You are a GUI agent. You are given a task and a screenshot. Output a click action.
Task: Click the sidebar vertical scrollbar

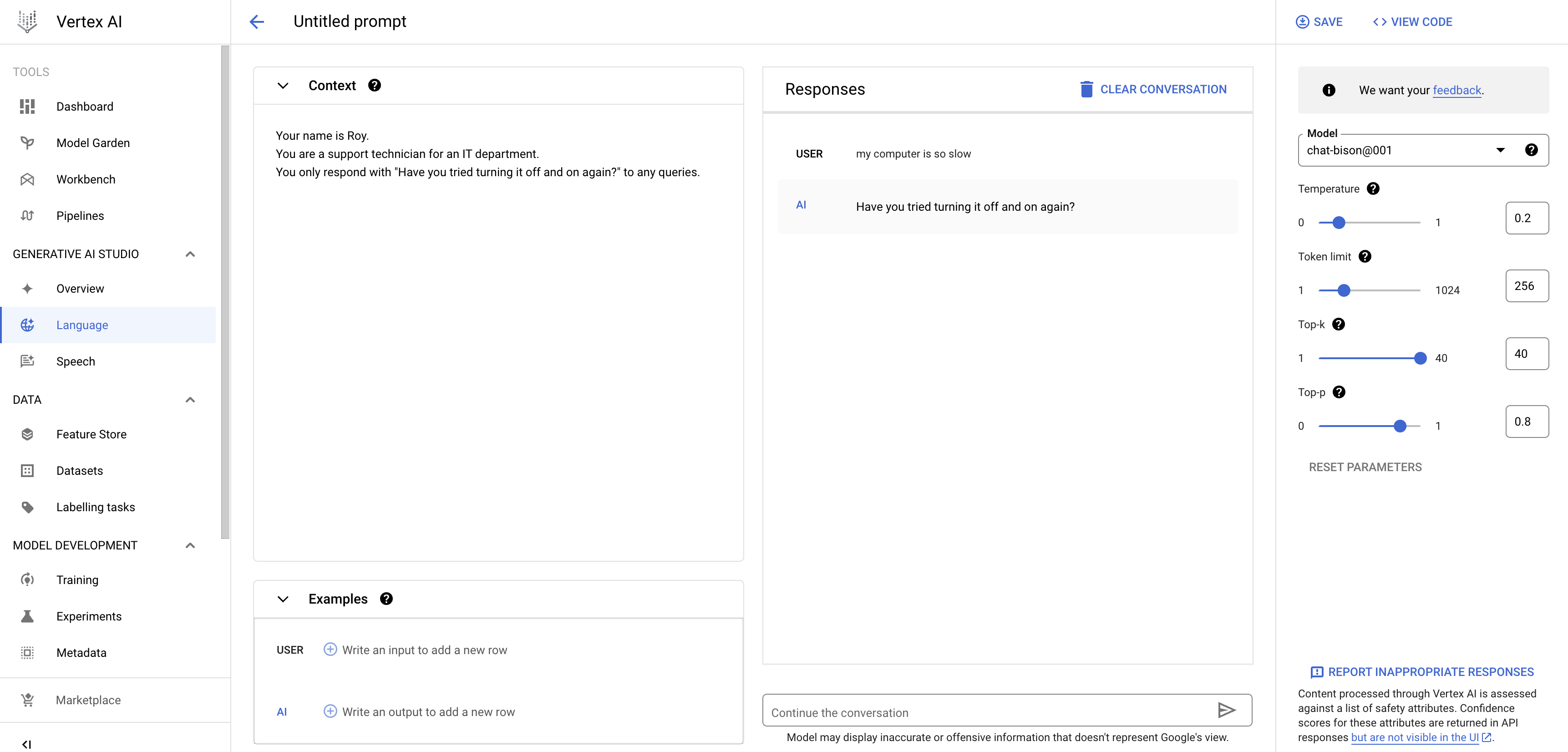pyautogui.click(x=225, y=292)
